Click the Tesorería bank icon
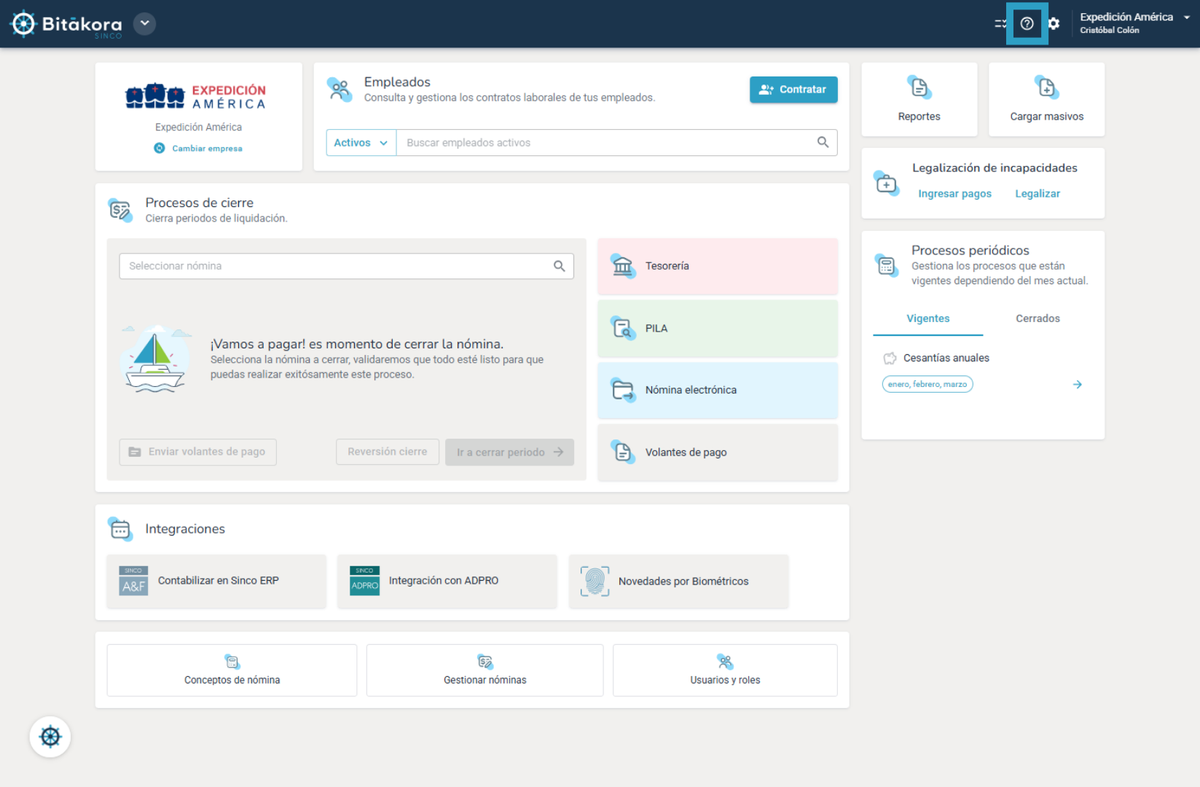This screenshot has height=787, width=1200. click(x=622, y=266)
